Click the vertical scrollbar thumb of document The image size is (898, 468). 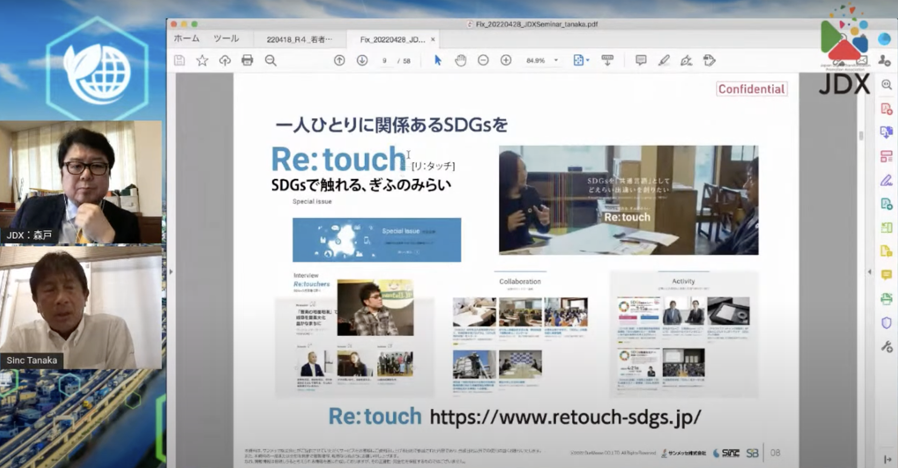tap(860, 136)
